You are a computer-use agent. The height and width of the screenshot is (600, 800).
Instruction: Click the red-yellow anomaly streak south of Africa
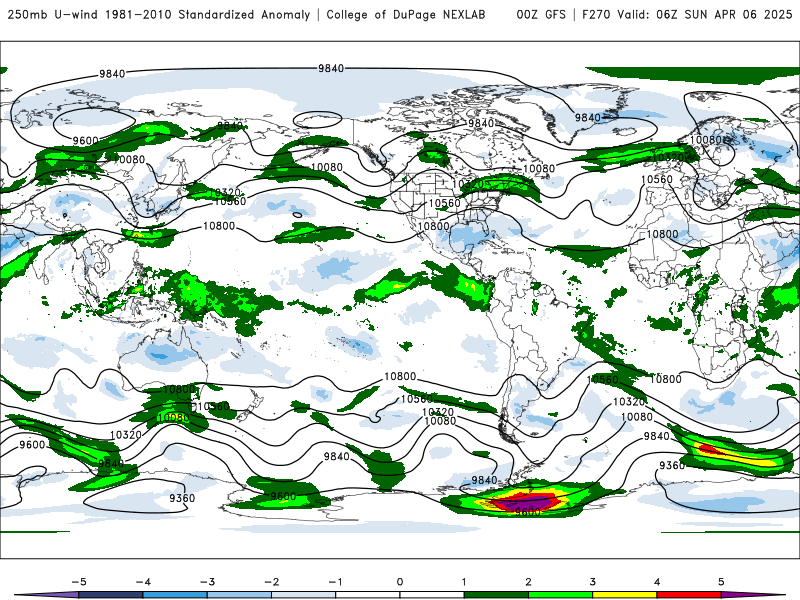coord(735,454)
